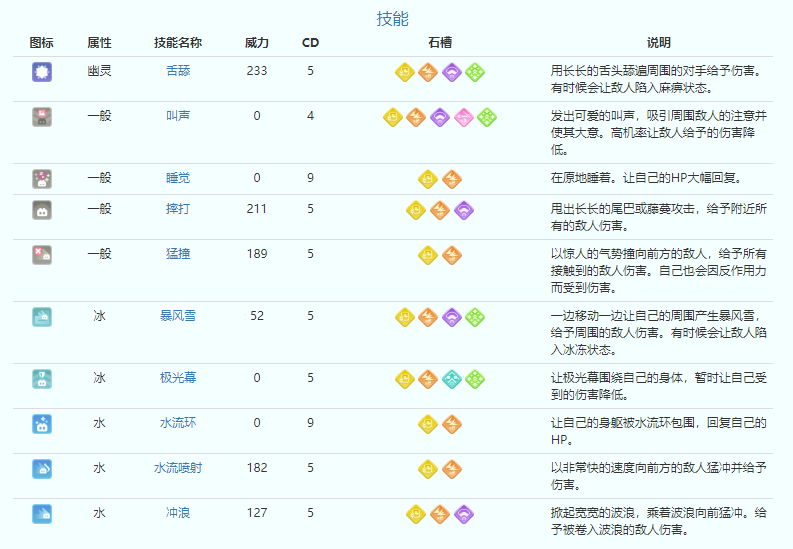Click the 舌舔 description text
Image resolution: width=793 pixels, height=549 pixels.
[657, 79]
